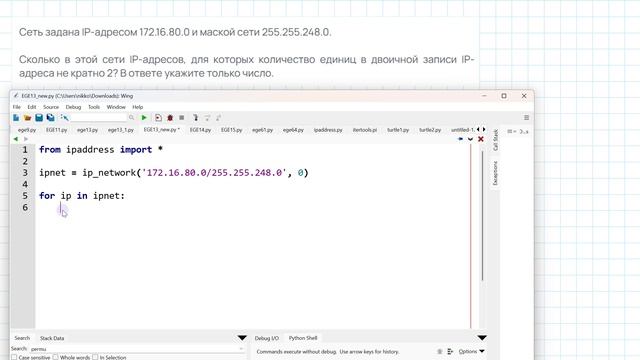Click the red bug debug icon

[170, 118]
